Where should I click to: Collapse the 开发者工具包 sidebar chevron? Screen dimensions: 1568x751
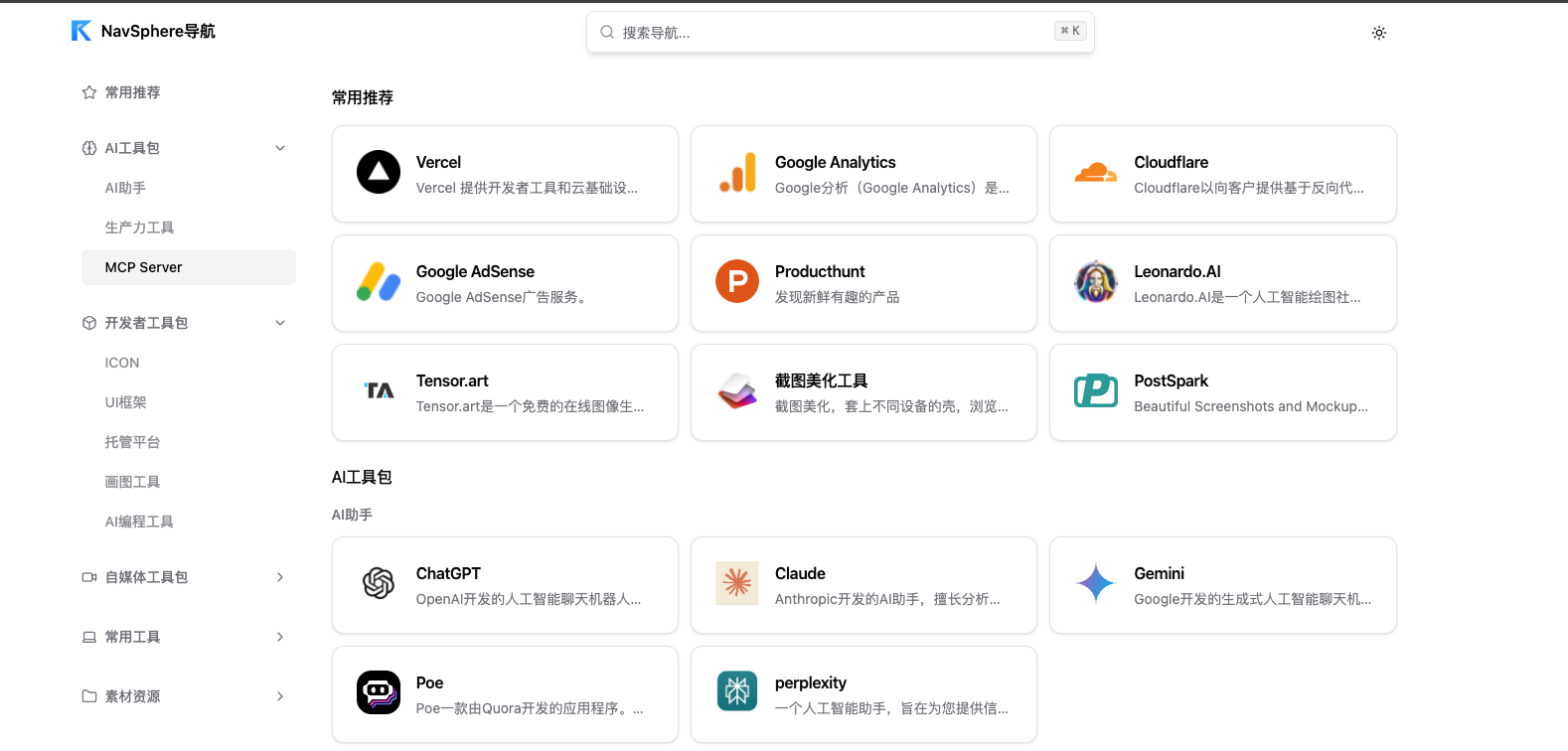click(x=280, y=323)
